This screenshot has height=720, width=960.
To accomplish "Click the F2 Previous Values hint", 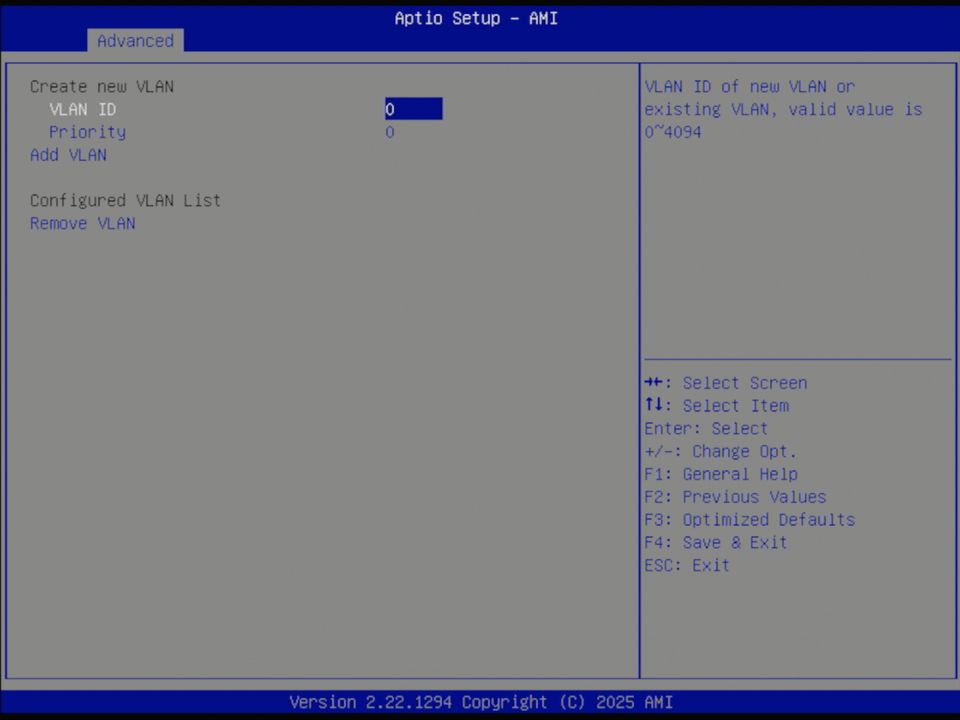I will 735,496.
